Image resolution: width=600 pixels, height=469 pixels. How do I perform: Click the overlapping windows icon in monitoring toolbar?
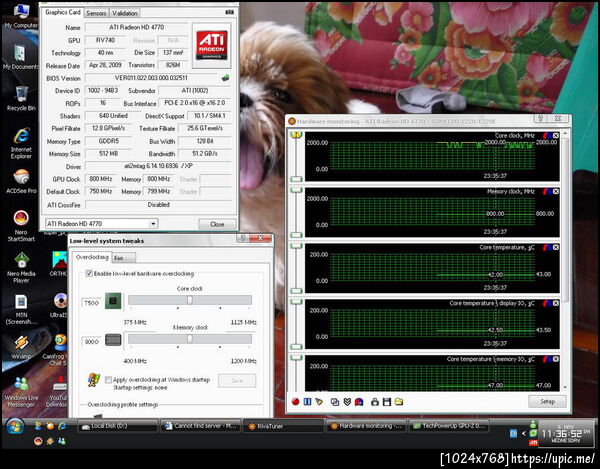(335, 402)
